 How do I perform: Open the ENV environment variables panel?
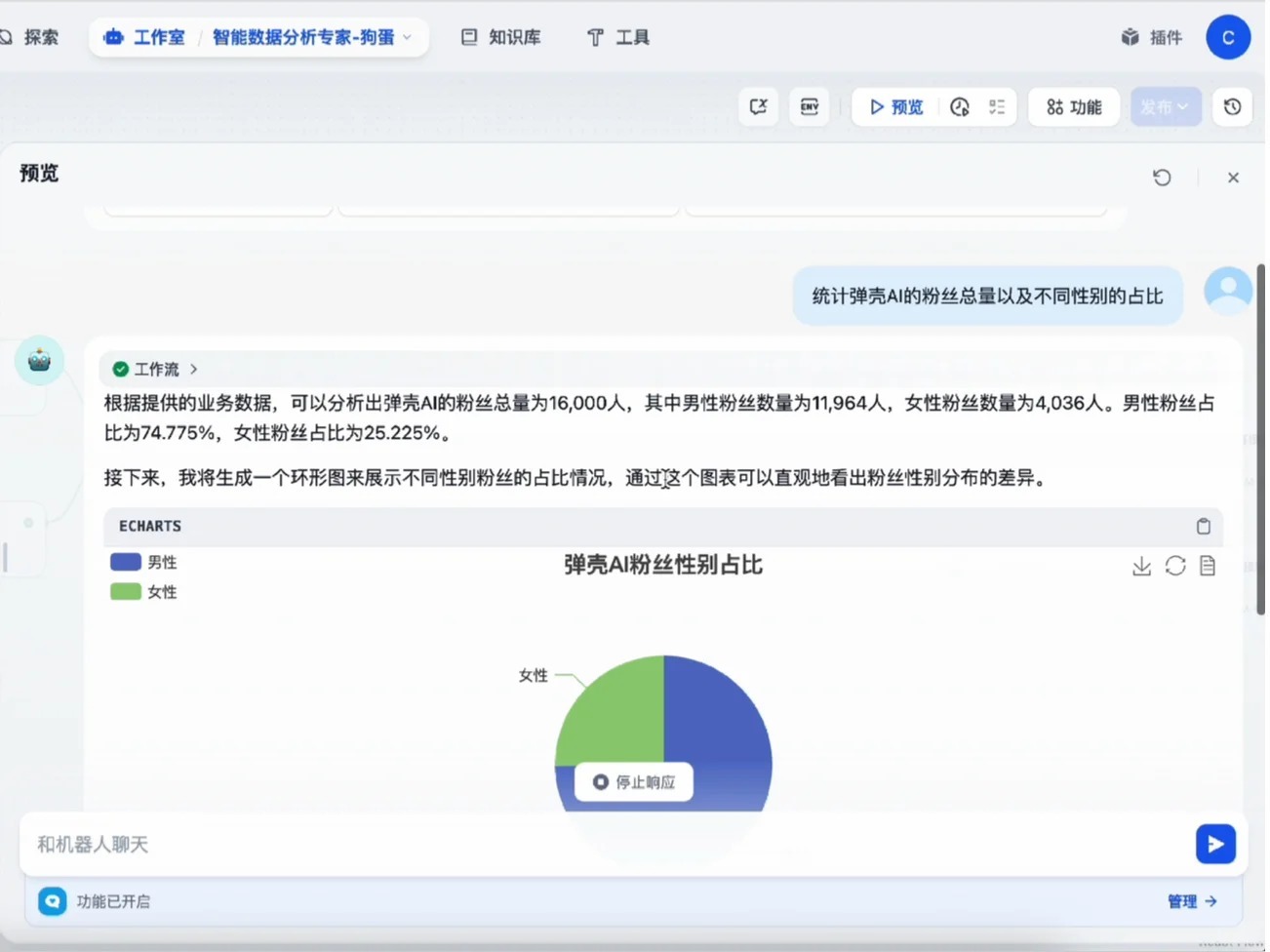[x=810, y=107]
